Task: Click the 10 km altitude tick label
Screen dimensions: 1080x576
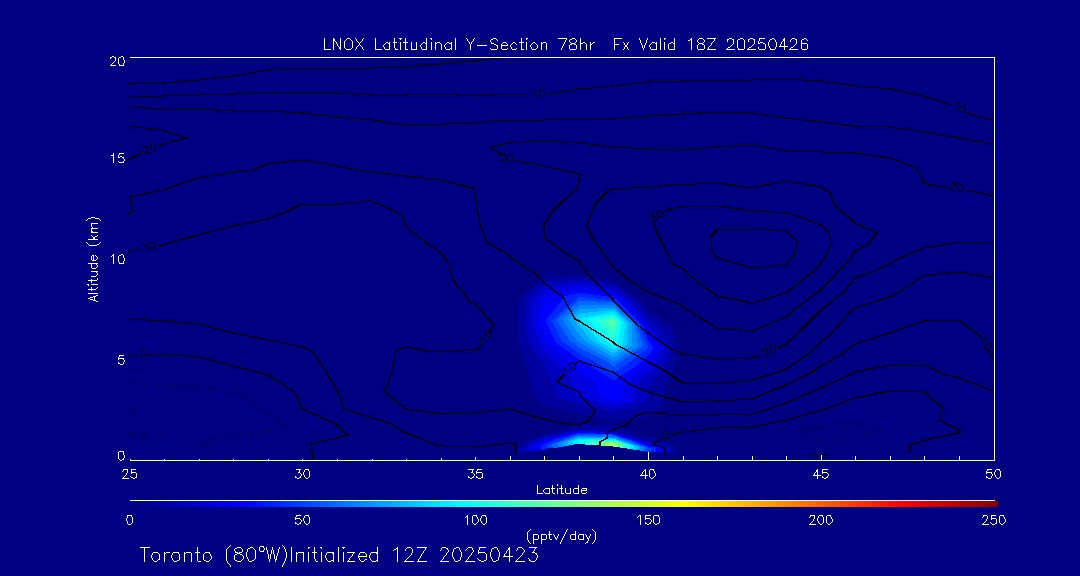Action: pos(116,258)
